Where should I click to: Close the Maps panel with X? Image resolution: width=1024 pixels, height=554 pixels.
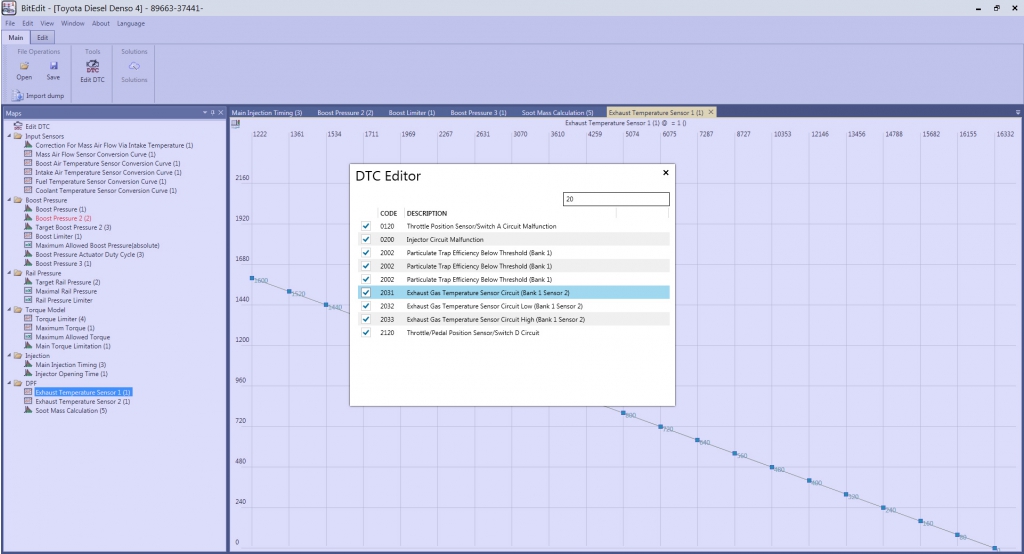pos(221,112)
